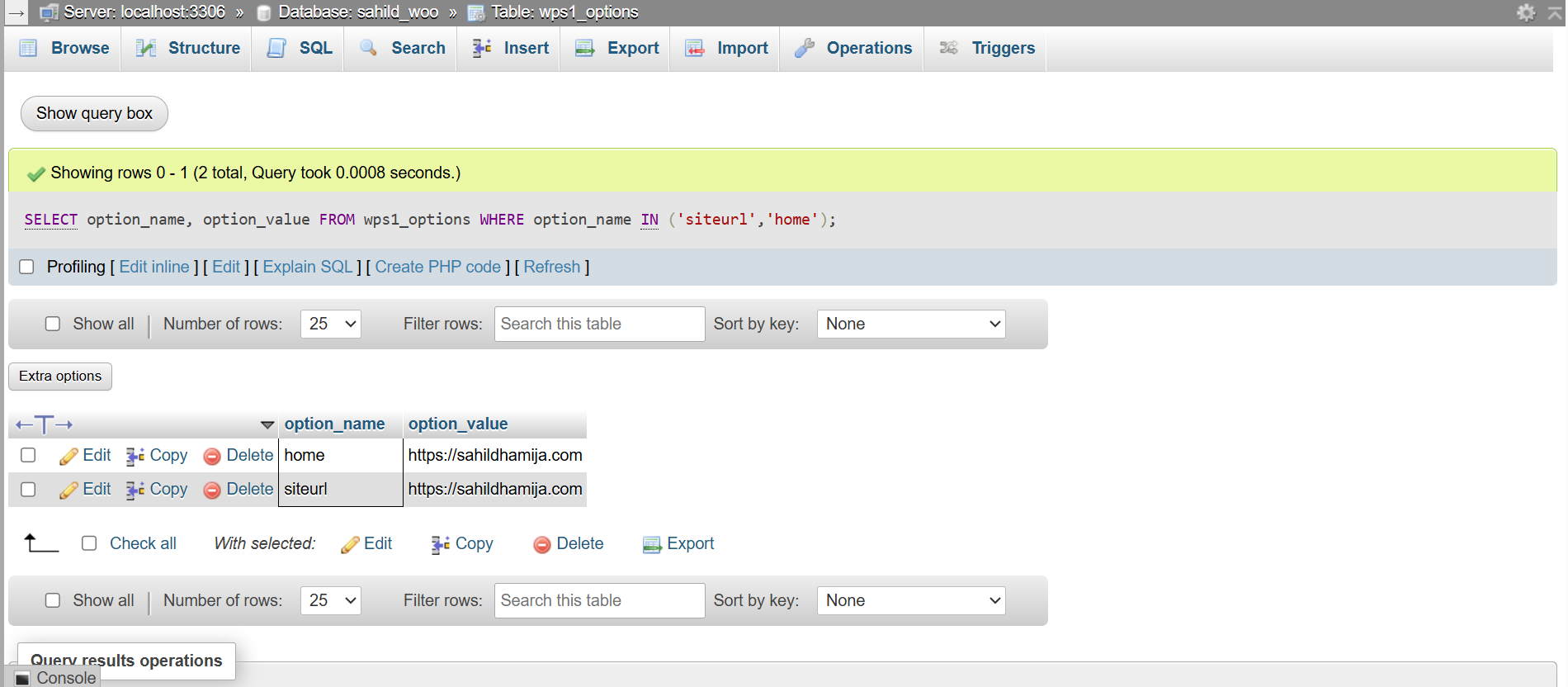This screenshot has width=1568, height=687.
Task: Click the Copy icon in siteurl row
Action: (x=135, y=490)
